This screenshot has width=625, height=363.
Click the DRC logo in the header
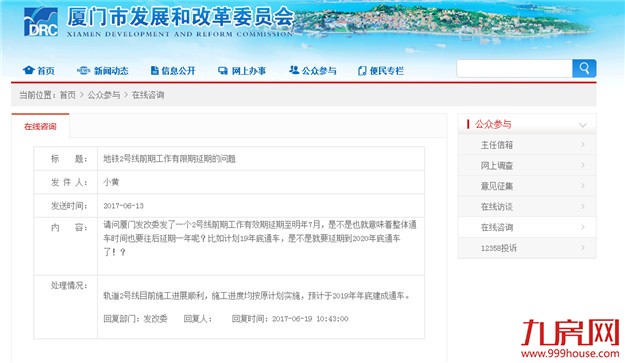click(41, 22)
